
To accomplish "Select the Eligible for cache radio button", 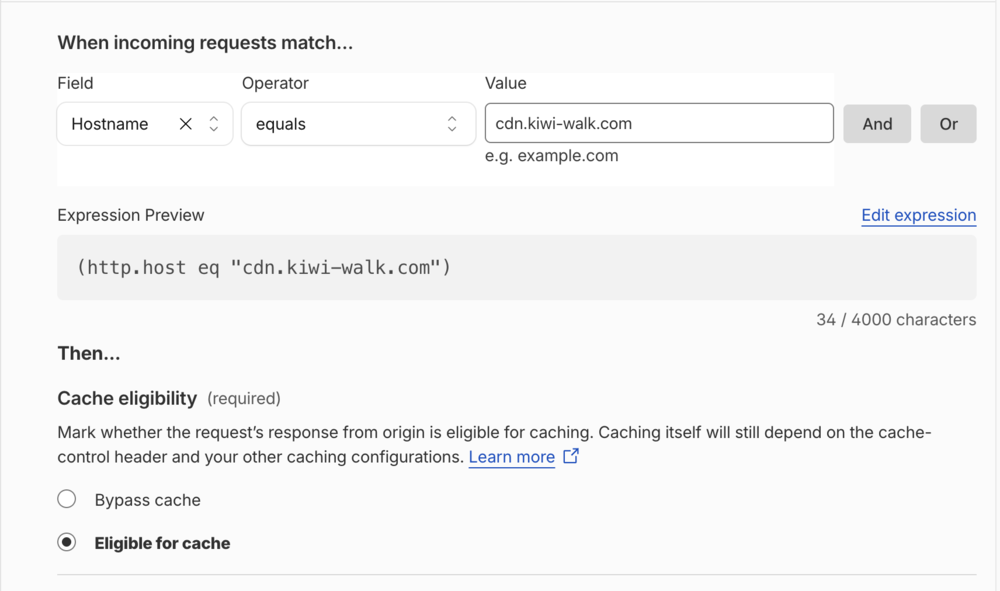I will point(67,543).
